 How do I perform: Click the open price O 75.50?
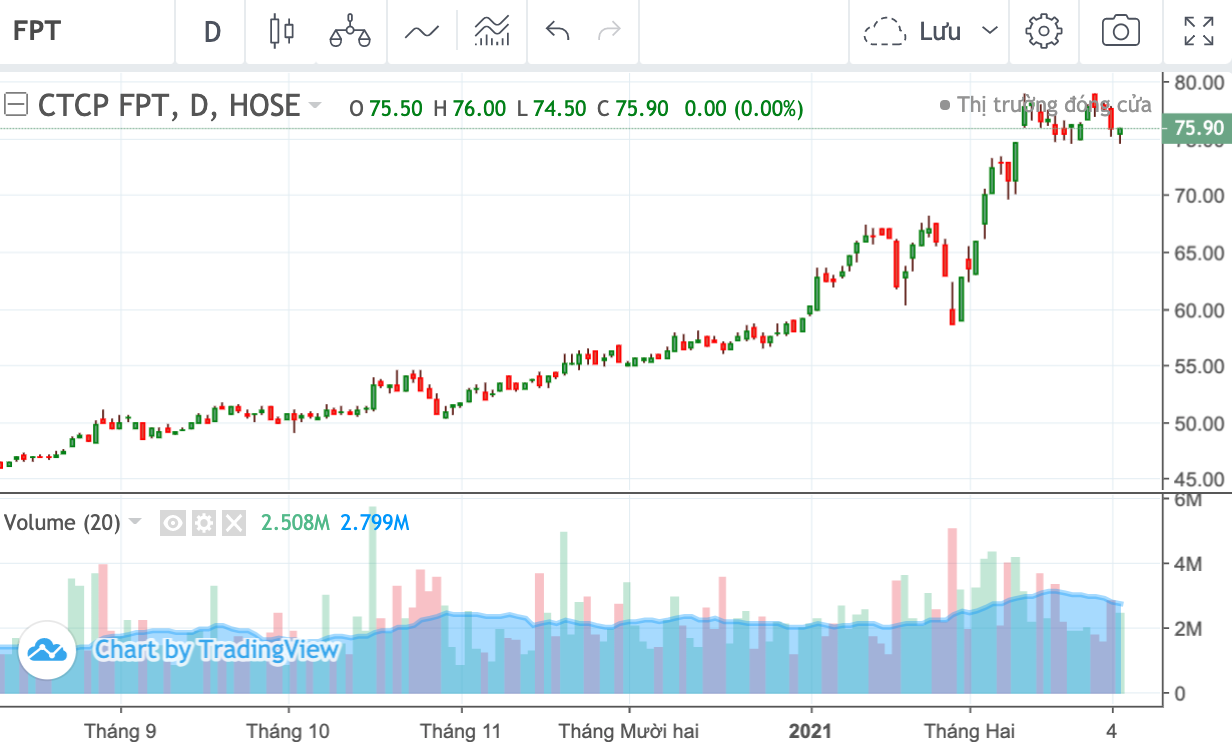(386, 108)
